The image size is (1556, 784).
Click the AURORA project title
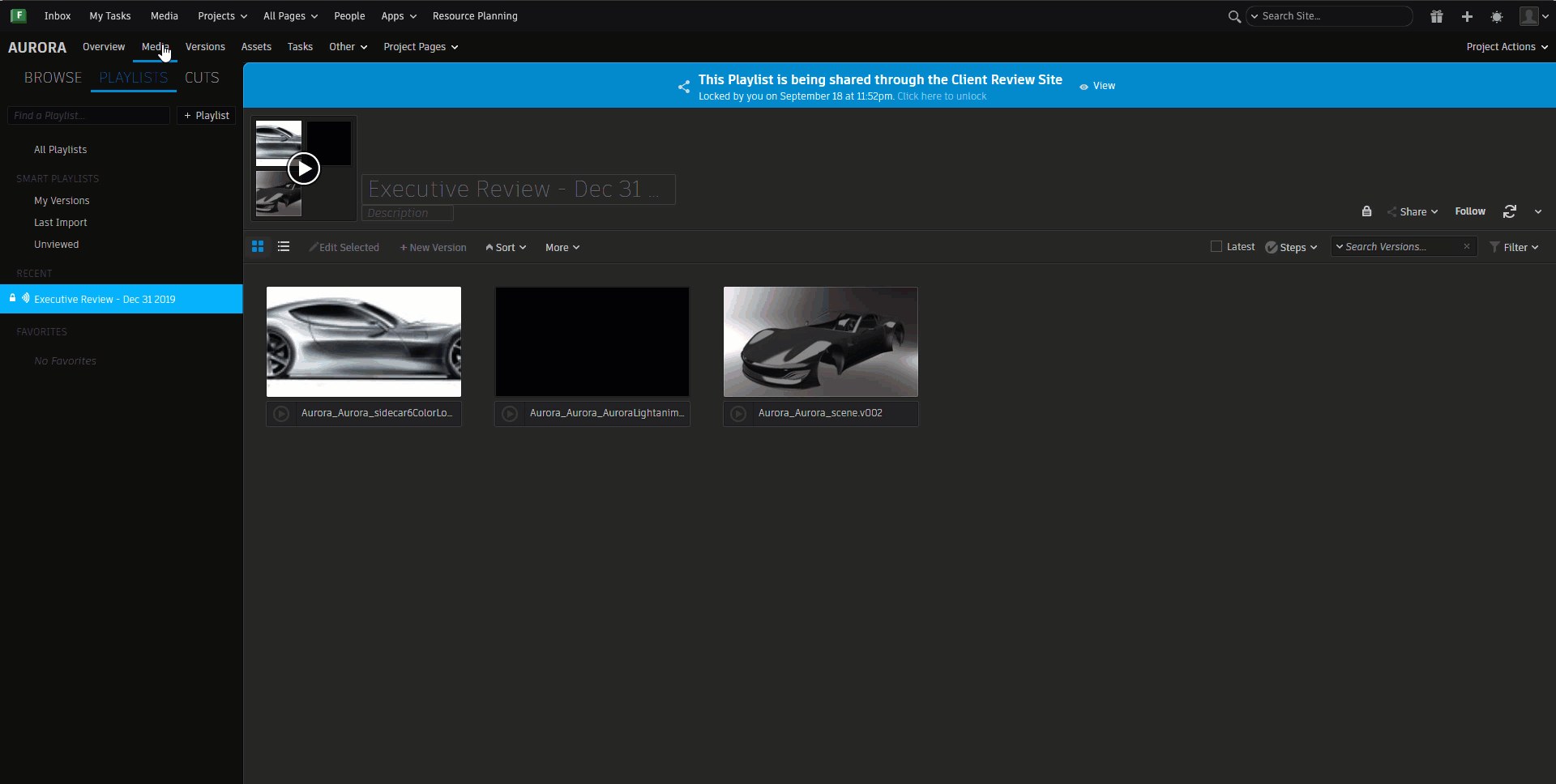point(37,48)
